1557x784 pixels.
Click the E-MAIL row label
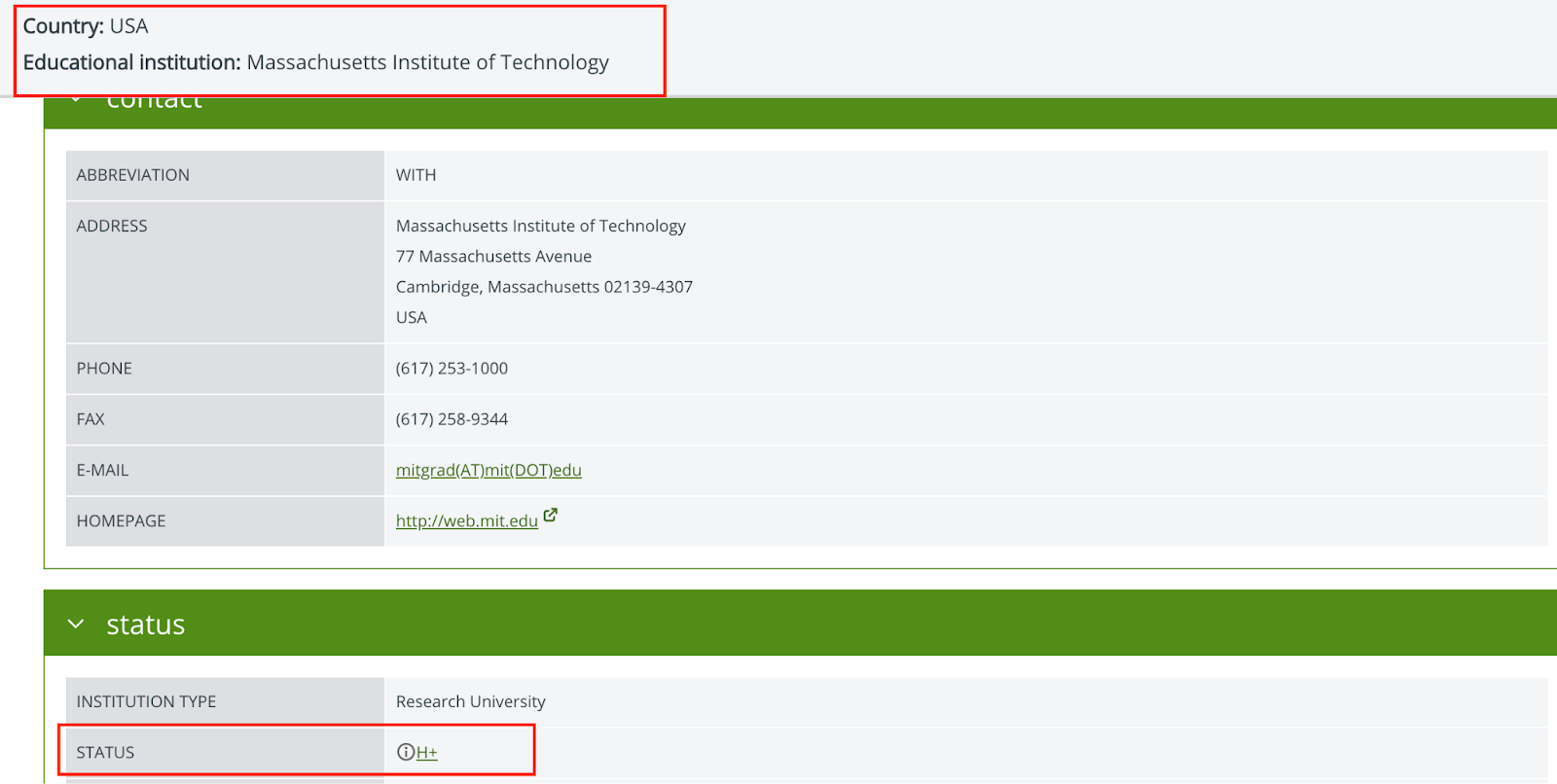[x=102, y=470]
